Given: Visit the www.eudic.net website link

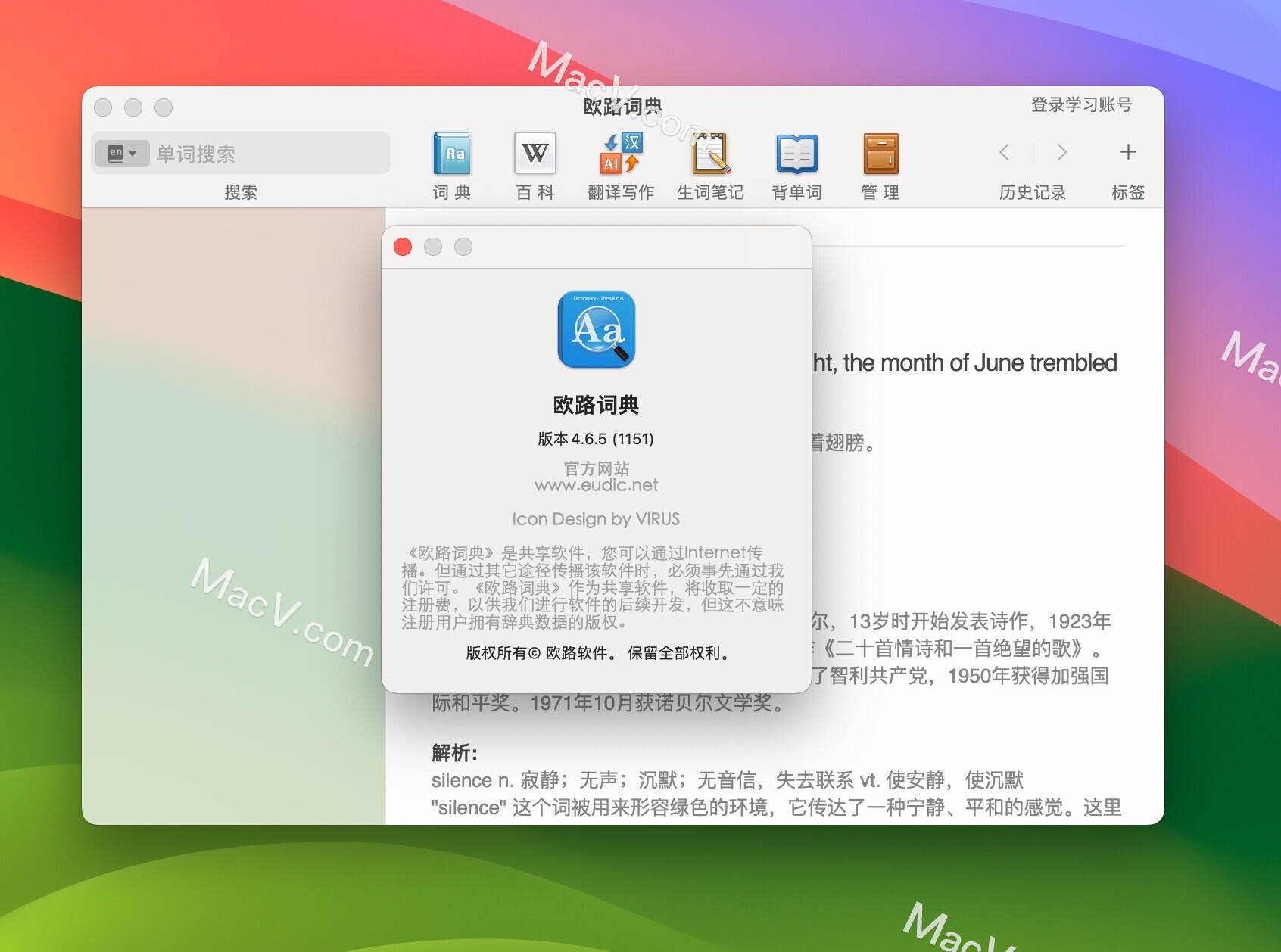Looking at the screenshot, I should click(596, 485).
